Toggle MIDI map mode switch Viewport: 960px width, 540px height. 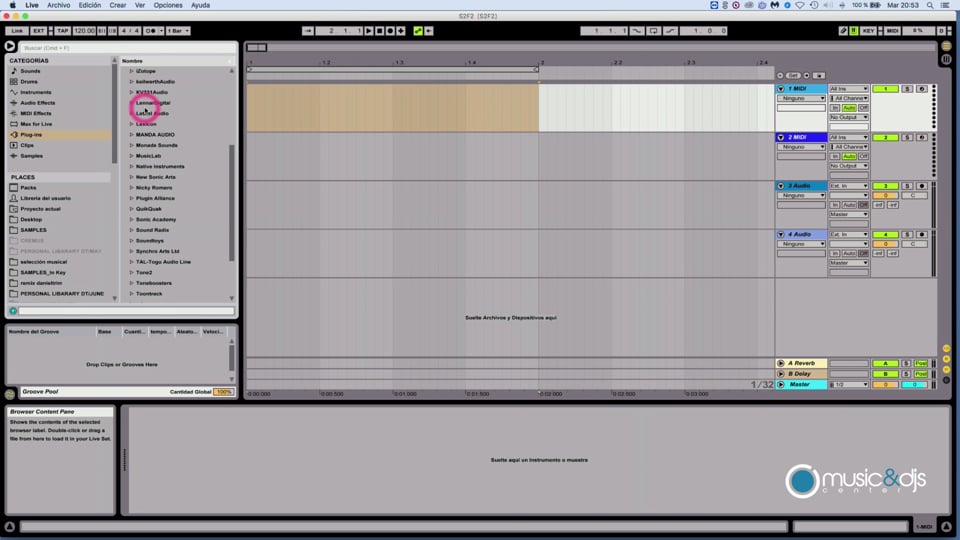pyautogui.click(x=892, y=31)
